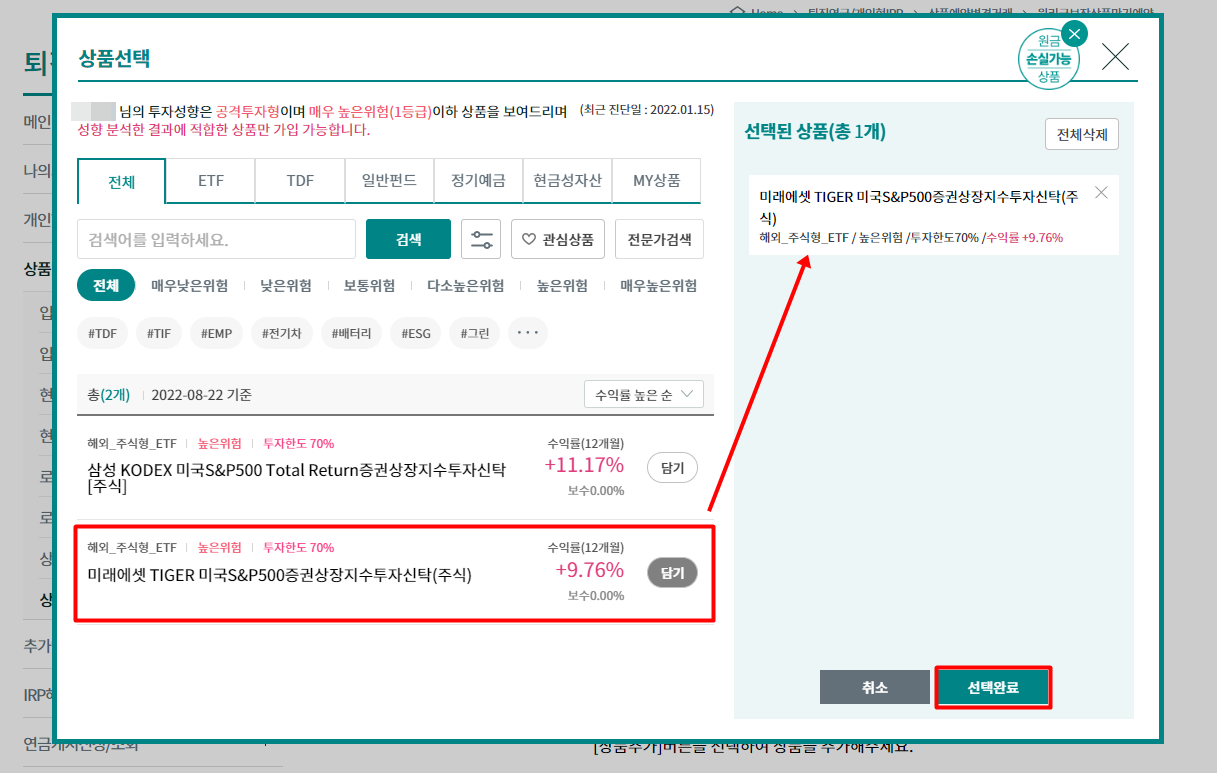Switch to the TDF tab
Viewport: 1217px width, 773px height.
300,181
